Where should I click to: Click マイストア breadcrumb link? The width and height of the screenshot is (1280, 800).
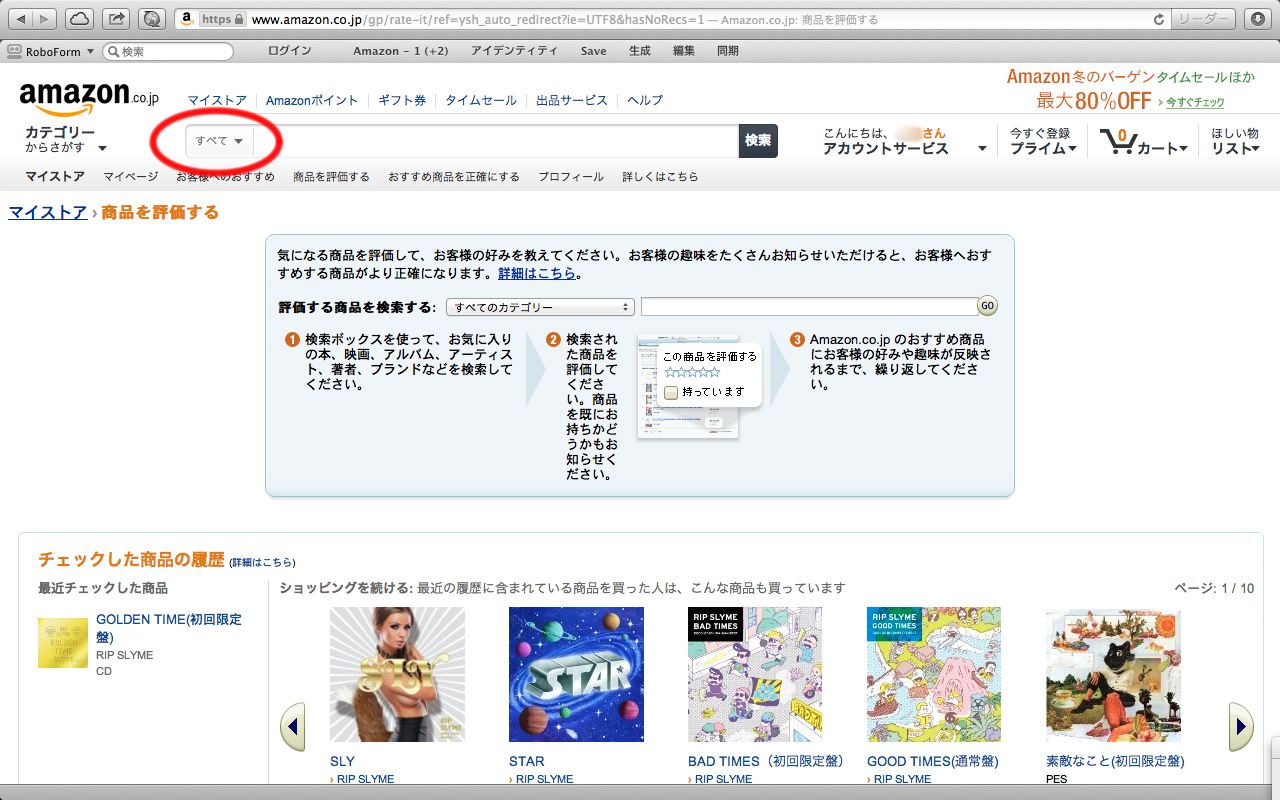click(x=48, y=212)
